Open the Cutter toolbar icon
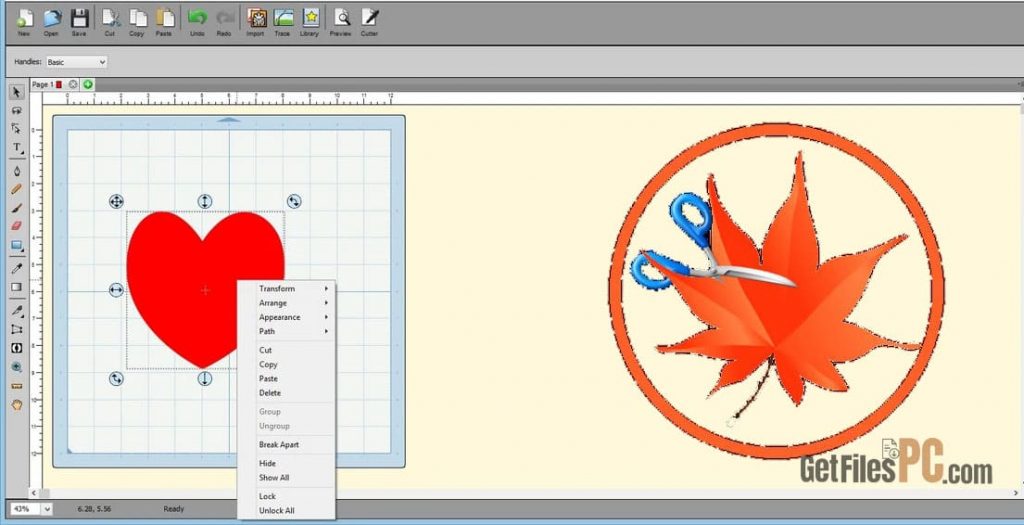 point(369,20)
